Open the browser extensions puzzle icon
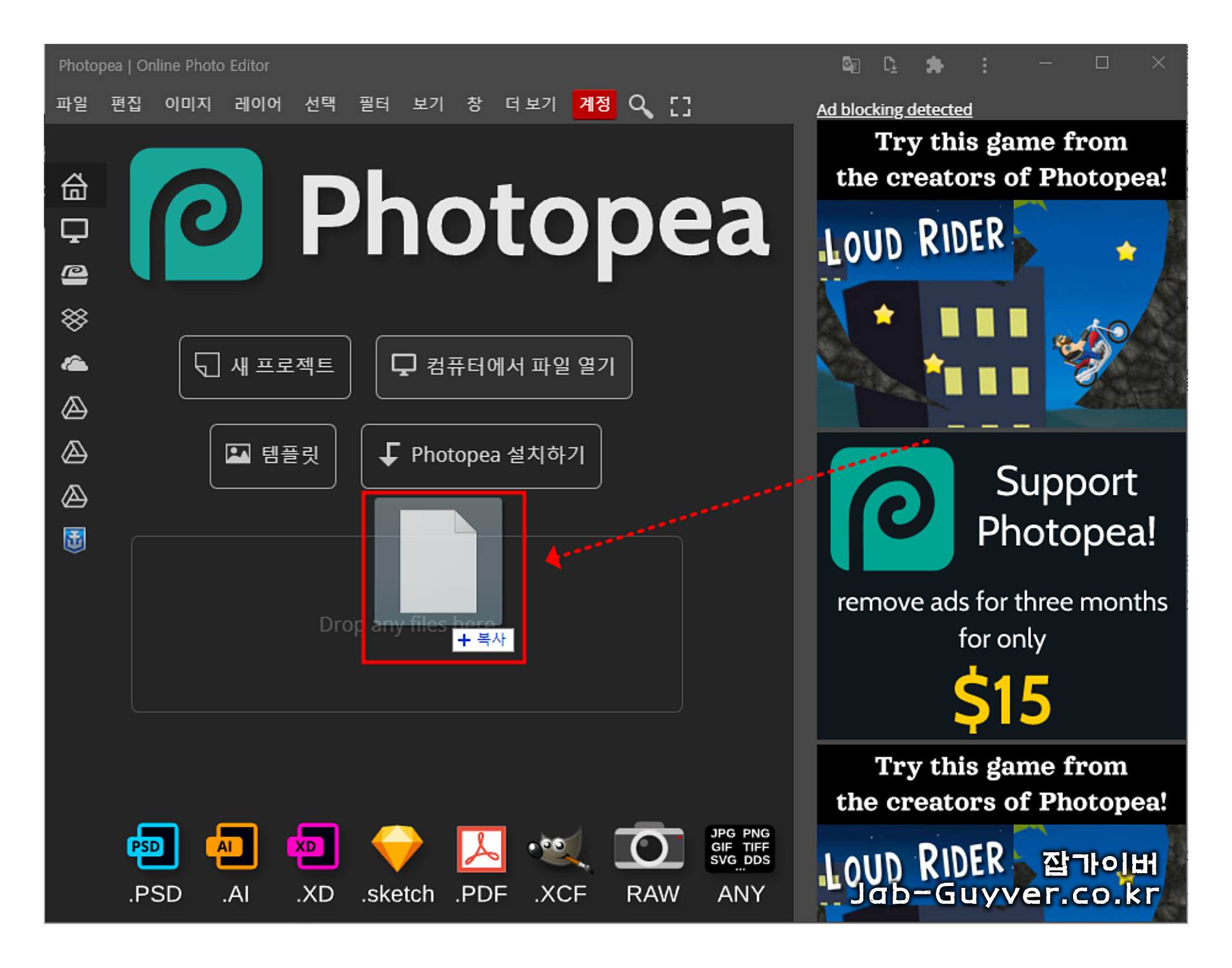Image resolution: width=1232 pixels, height=968 pixels. click(x=934, y=64)
